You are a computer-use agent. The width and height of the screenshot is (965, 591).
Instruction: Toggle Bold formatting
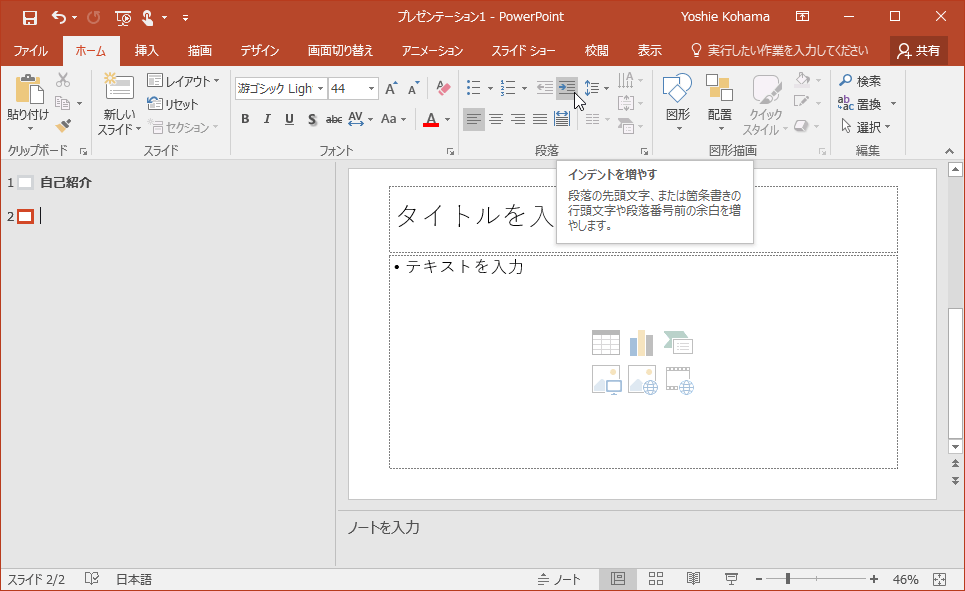245,119
